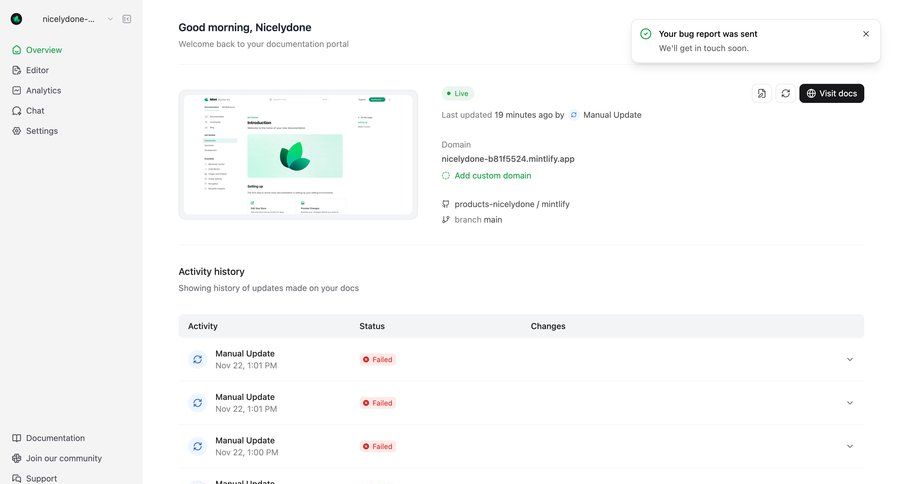The width and height of the screenshot is (900, 484).
Task: Collapse the sidebar panel icon
Action: (127, 19)
